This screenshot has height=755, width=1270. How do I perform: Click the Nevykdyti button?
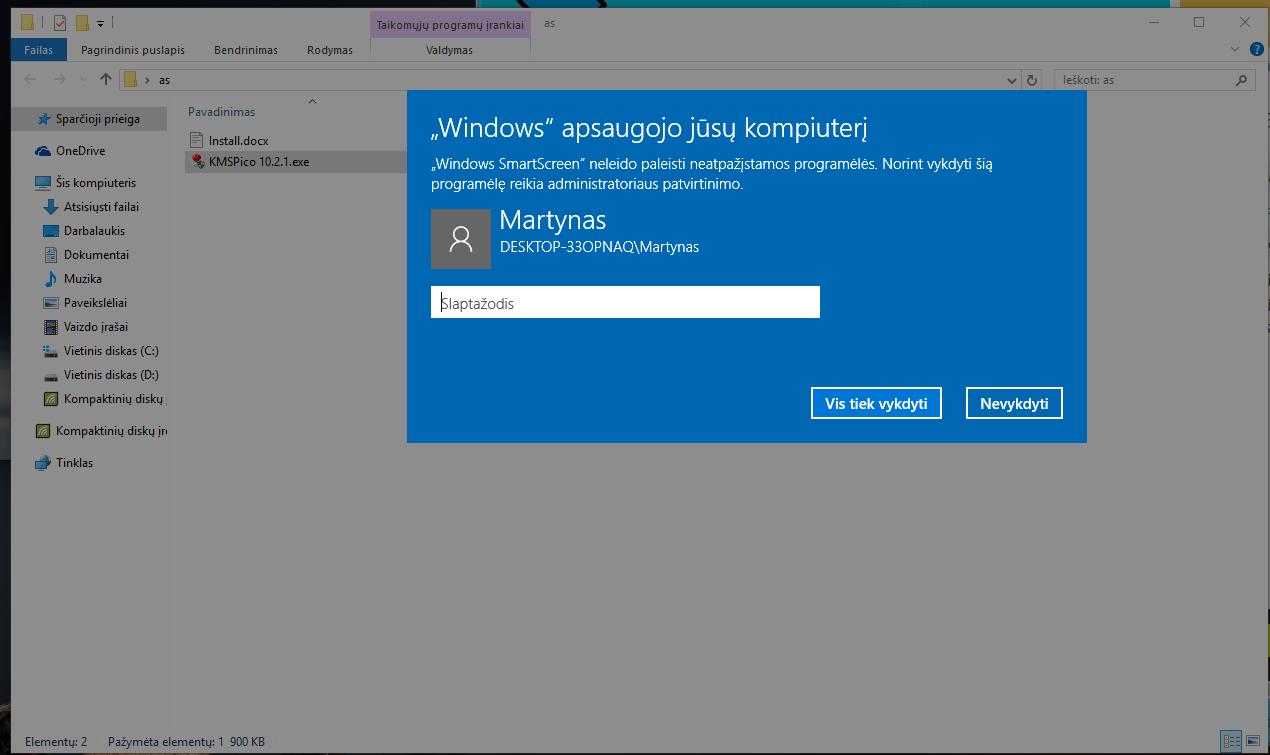coord(1014,403)
